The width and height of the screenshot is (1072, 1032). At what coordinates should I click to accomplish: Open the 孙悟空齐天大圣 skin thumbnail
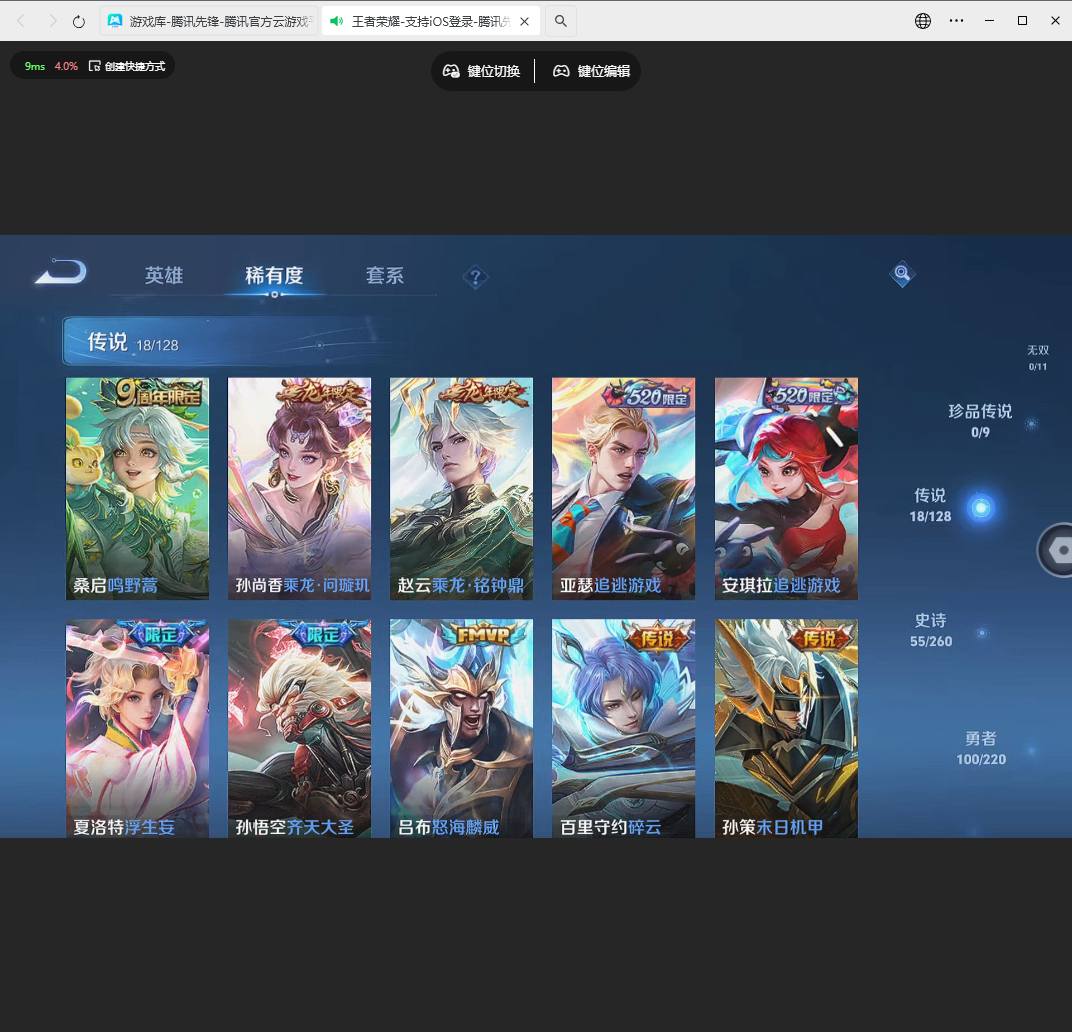click(299, 728)
